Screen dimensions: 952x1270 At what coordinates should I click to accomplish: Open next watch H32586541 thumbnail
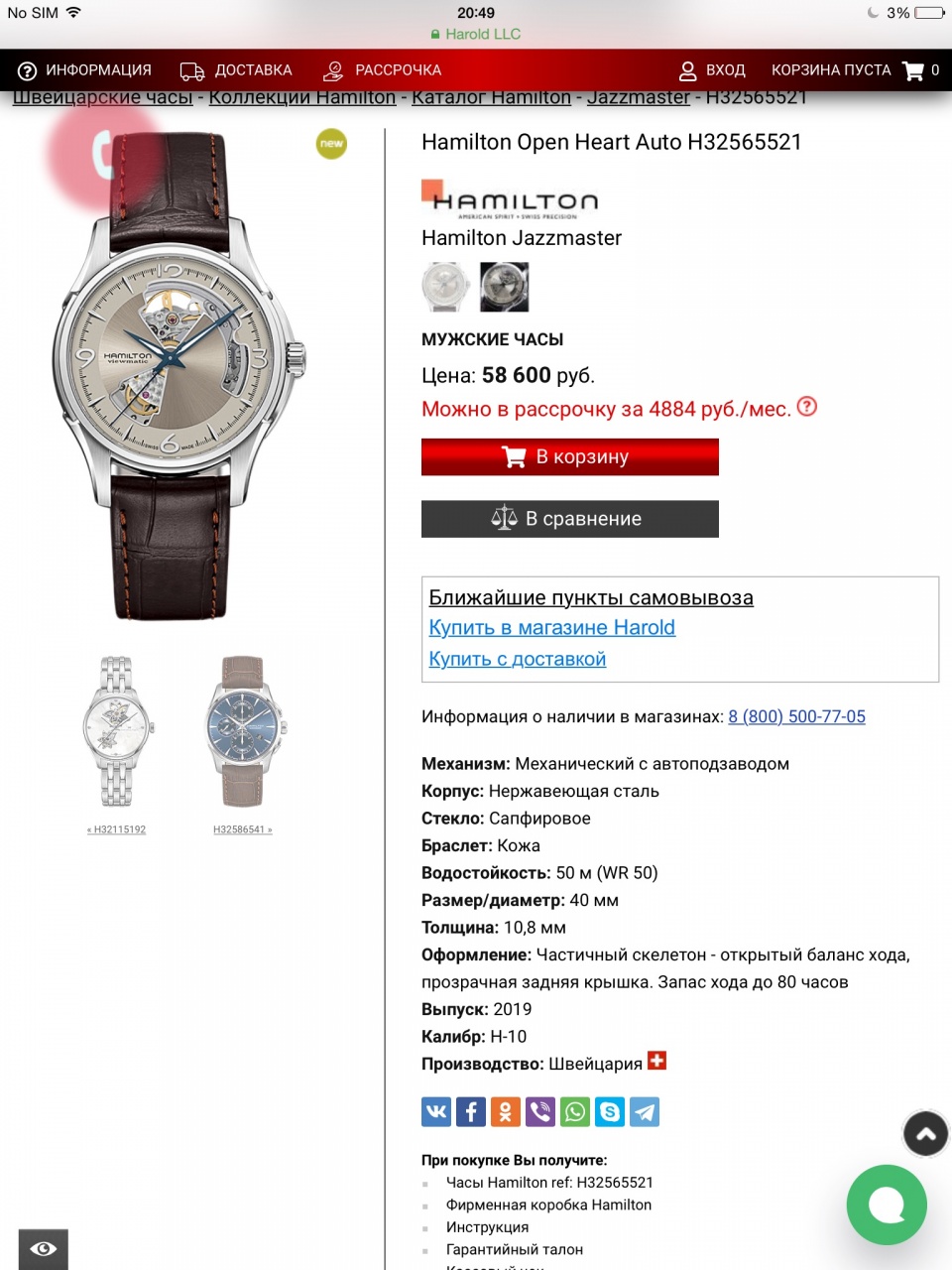(243, 744)
